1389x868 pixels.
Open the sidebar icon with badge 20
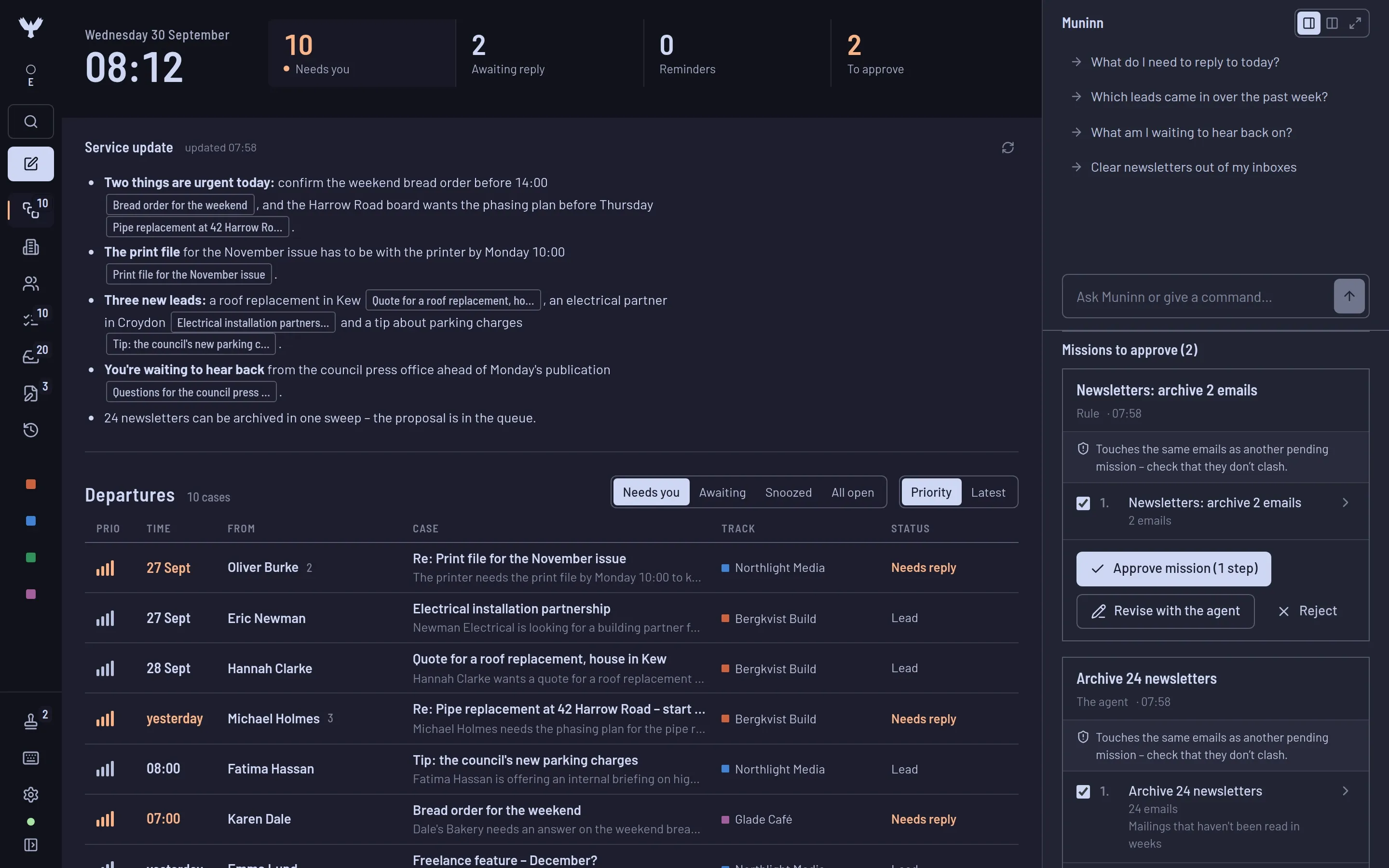(x=30, y=356)
